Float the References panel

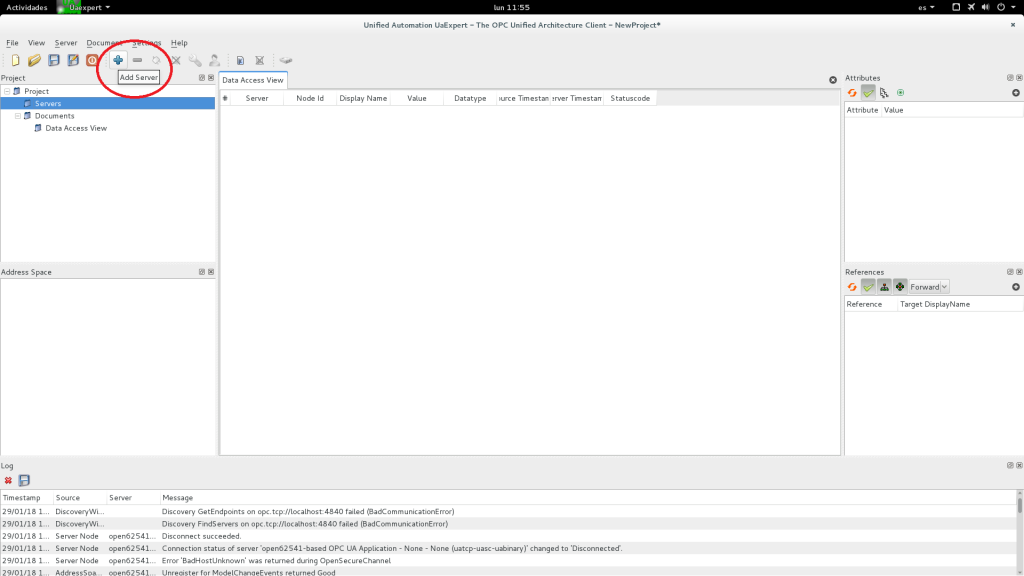1010,272
